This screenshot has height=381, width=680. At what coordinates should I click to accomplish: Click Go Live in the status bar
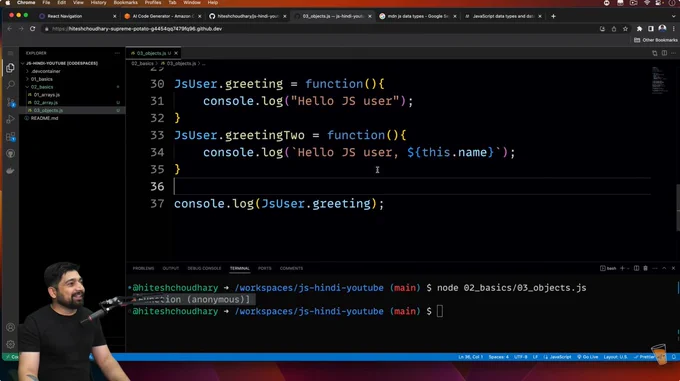click(x=588, y=357)
